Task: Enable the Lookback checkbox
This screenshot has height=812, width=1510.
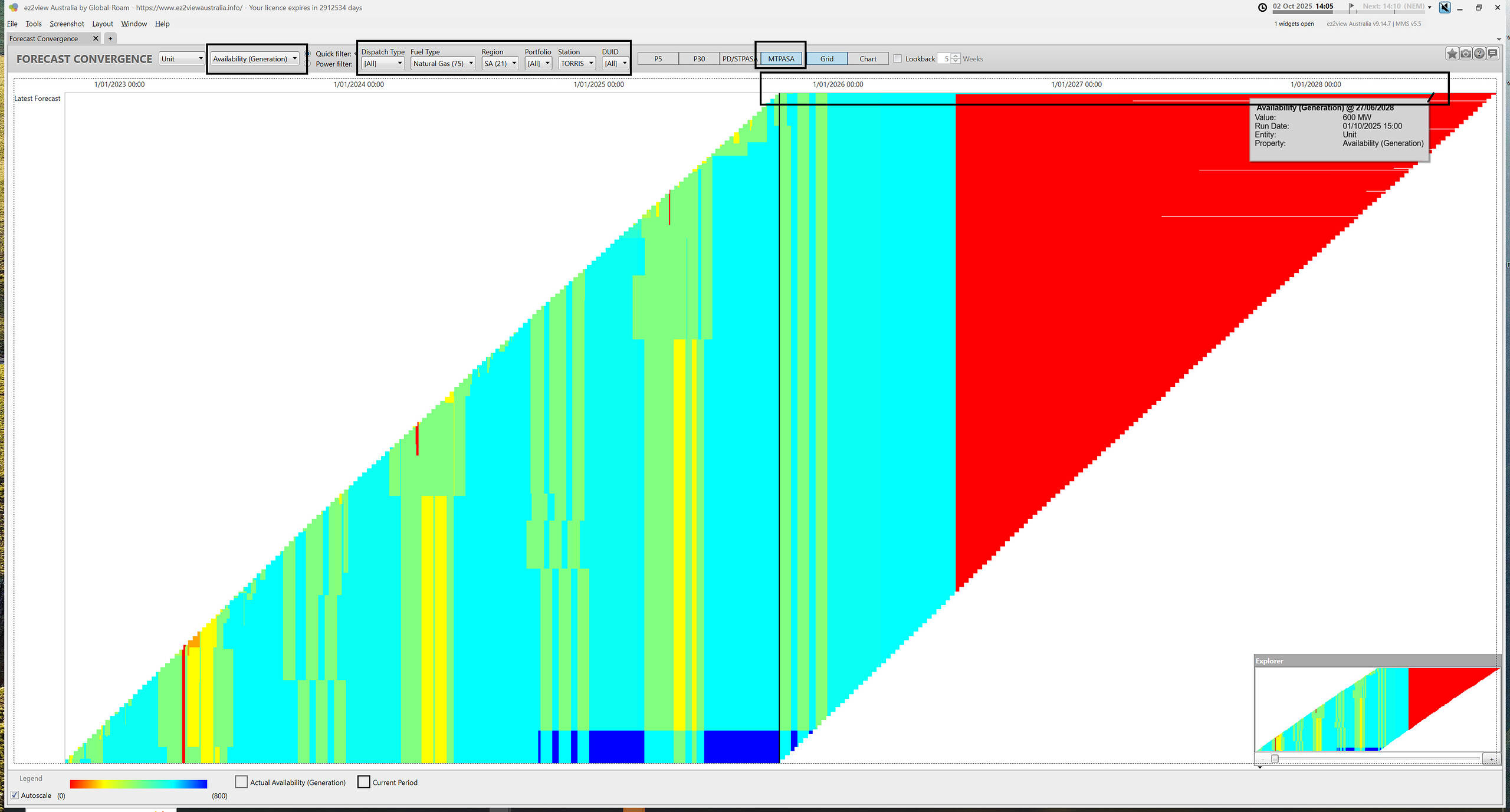Action: (898, 59)
